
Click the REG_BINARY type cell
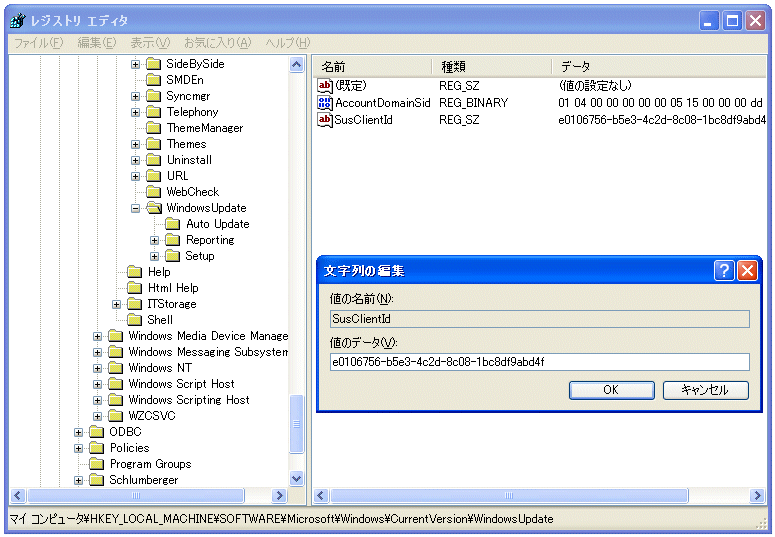click(474, 103)
